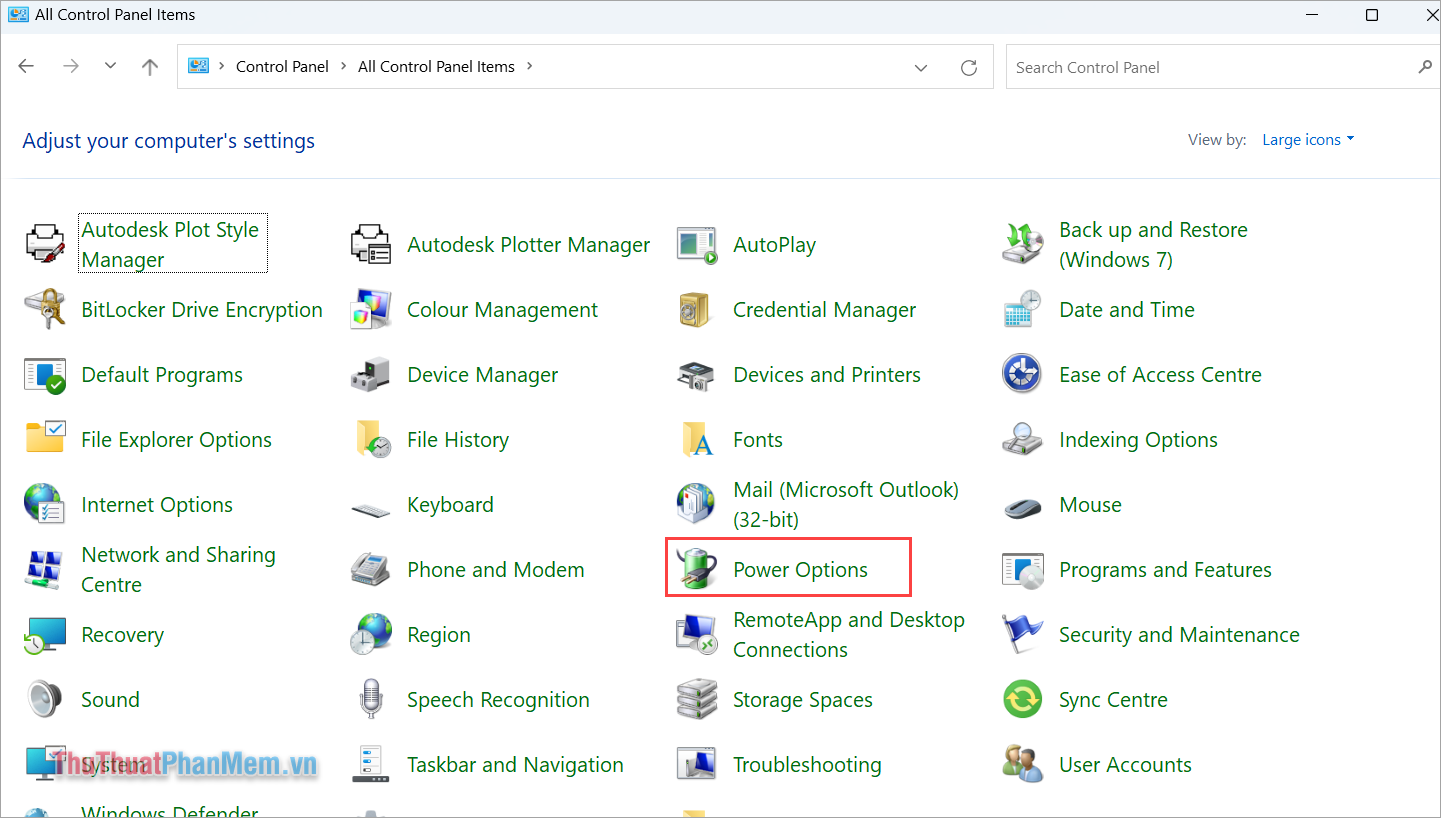
Task: Select the Control Panel breadcrumb
Action: tap(282, 66)
